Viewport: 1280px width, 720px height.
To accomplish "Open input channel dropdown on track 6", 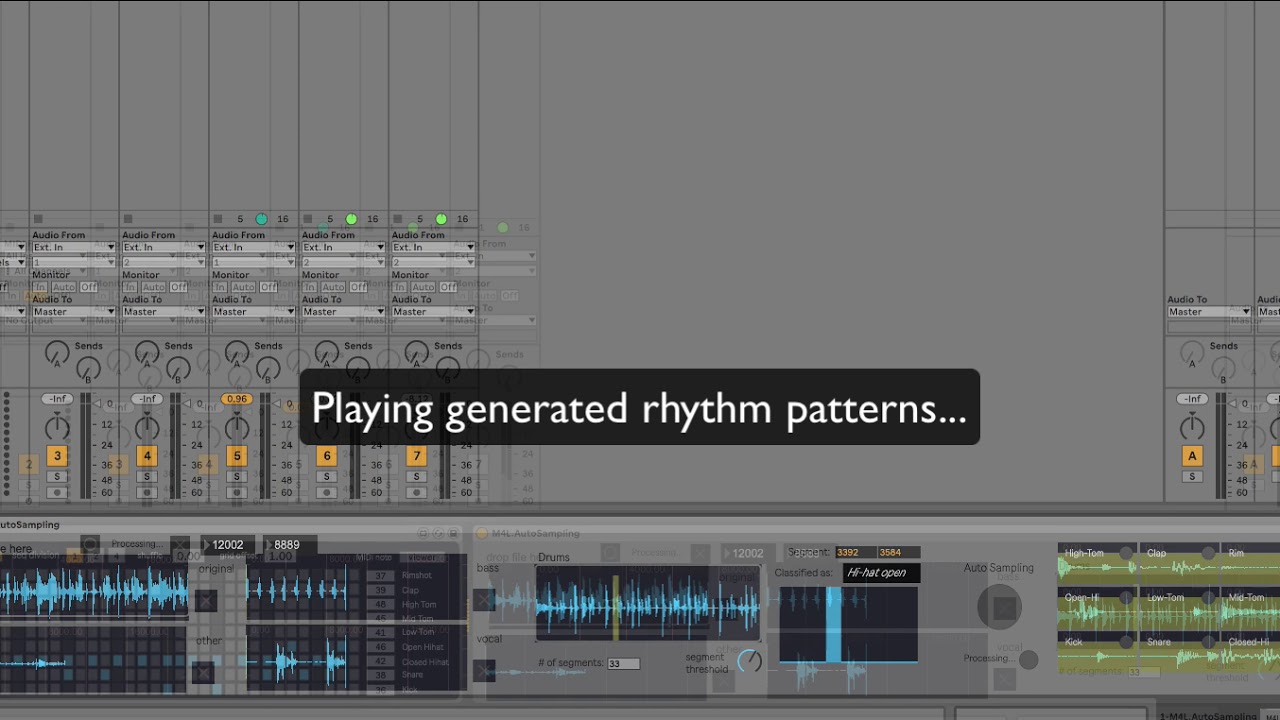I will (344, 262).
